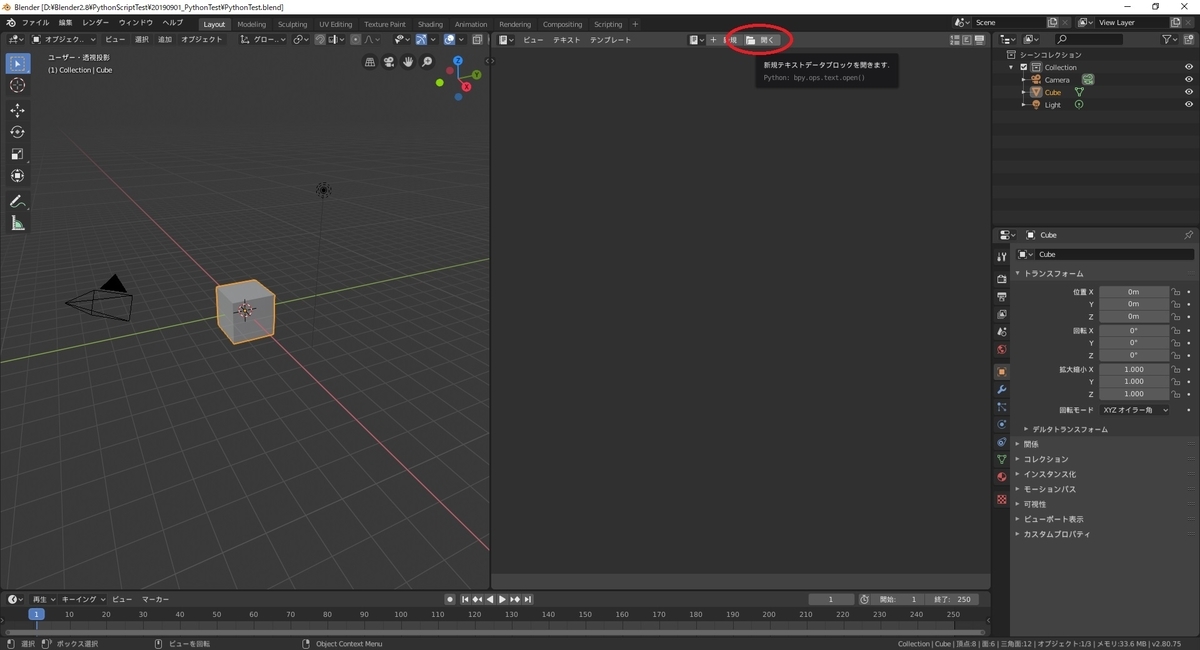Jump to the timeline end frame
This screenshot has width=1200, height=650.
tap(527, 599)
